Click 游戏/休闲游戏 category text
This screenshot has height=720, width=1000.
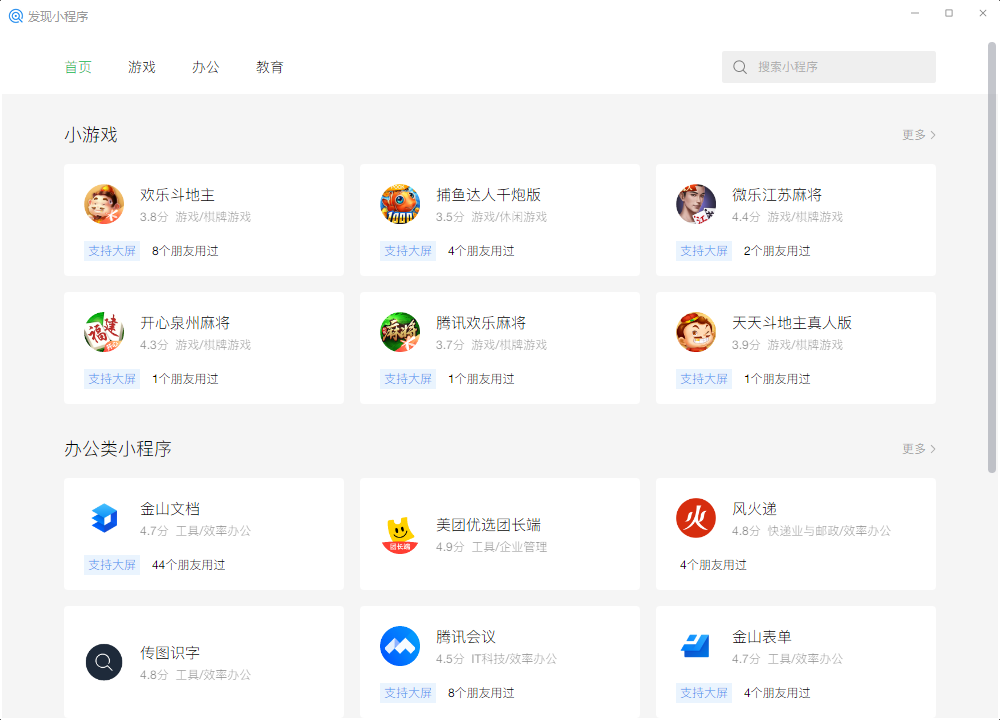pos(509,217)
